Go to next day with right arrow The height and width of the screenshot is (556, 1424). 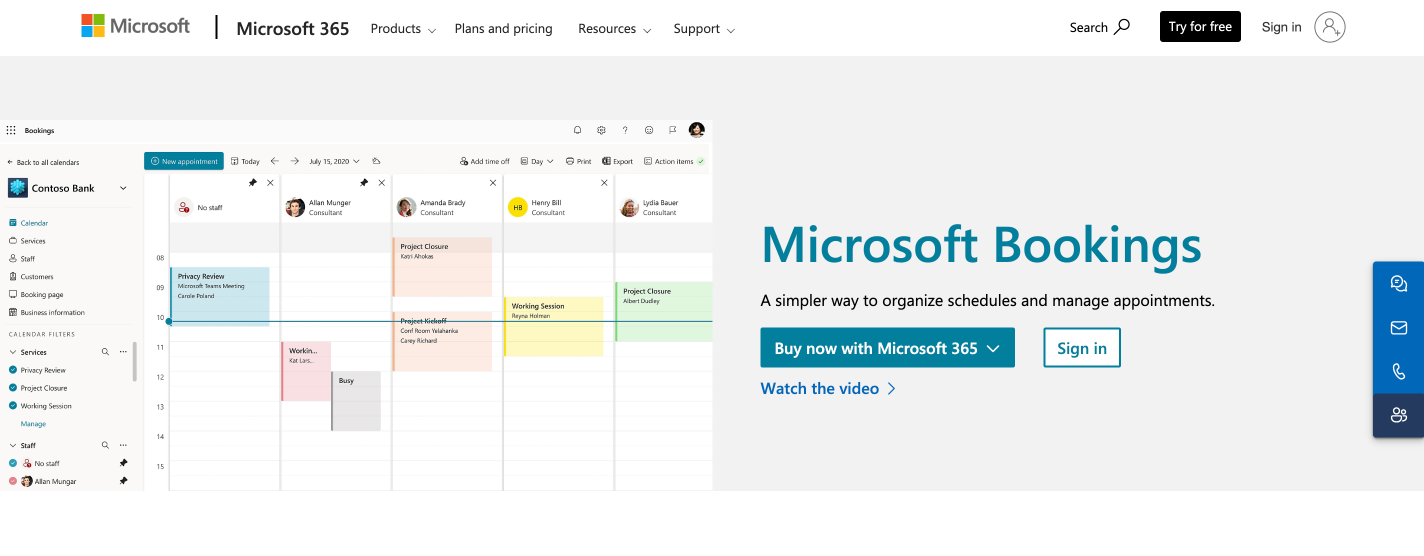(295, 161)
